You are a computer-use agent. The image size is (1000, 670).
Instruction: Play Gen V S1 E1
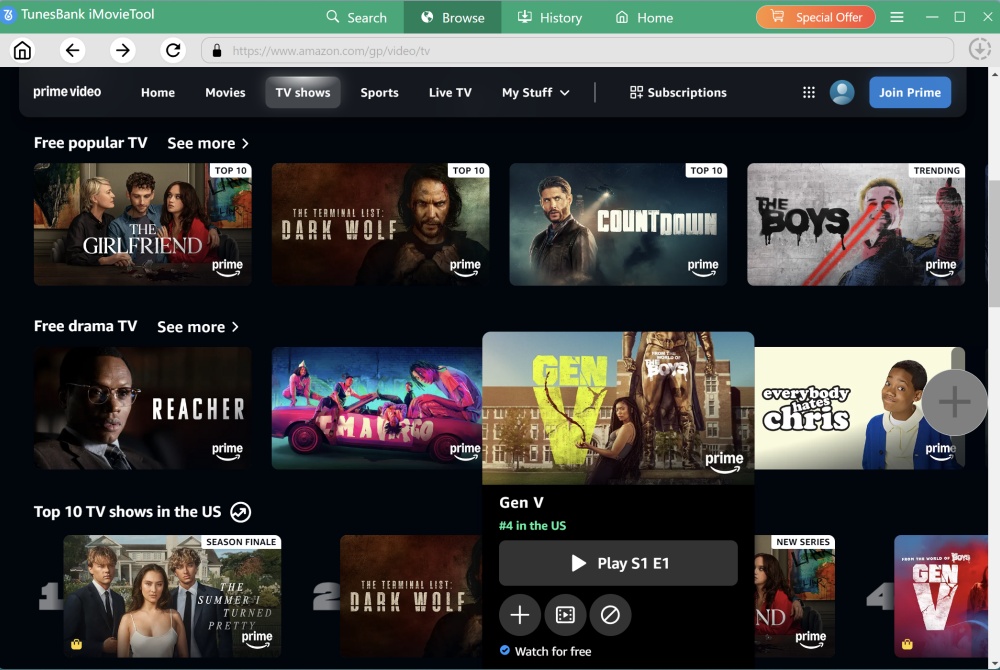pyautogui.click(x=618, y=563)
